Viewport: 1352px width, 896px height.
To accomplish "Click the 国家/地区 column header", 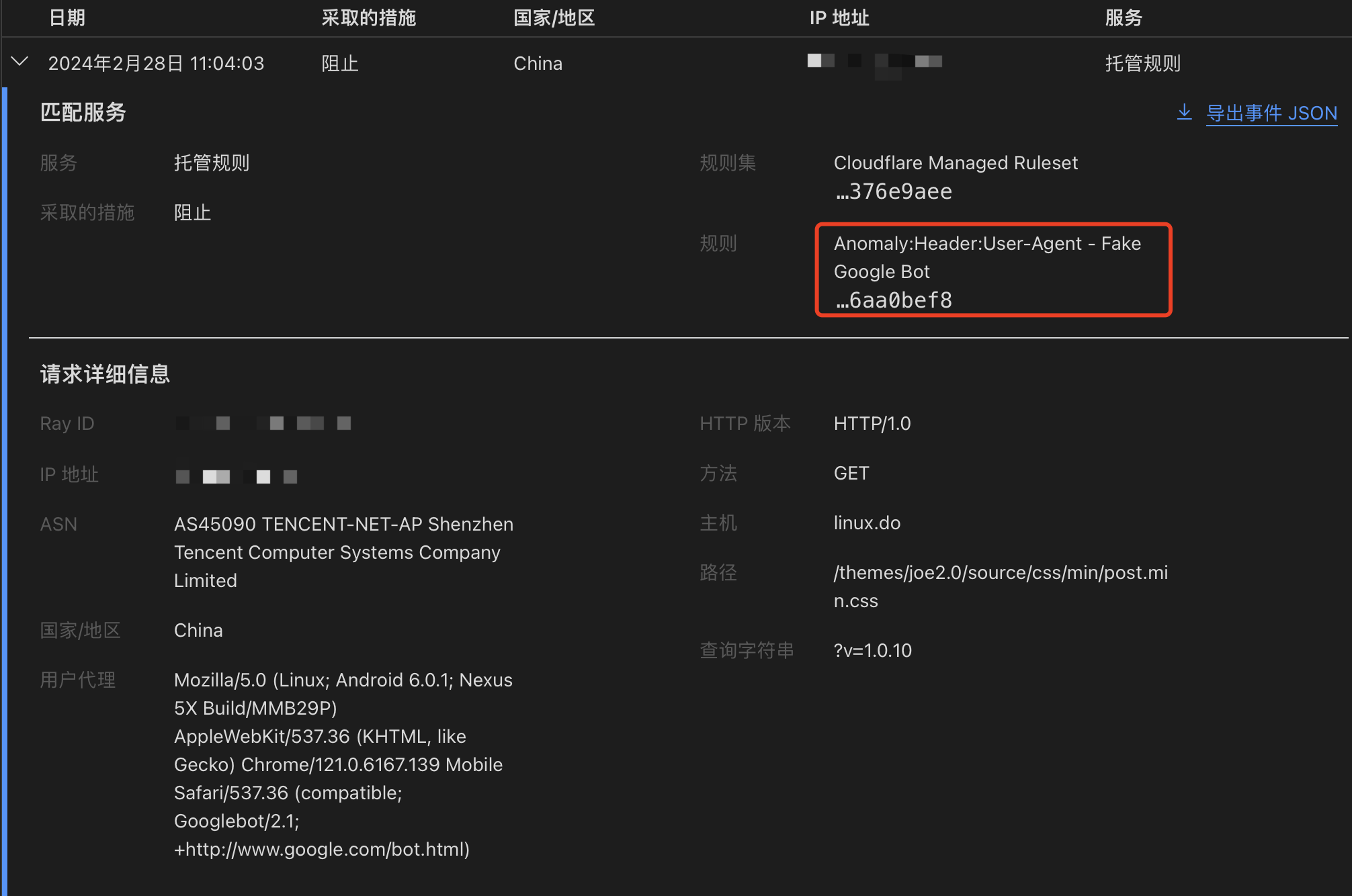I will (554, 17).
